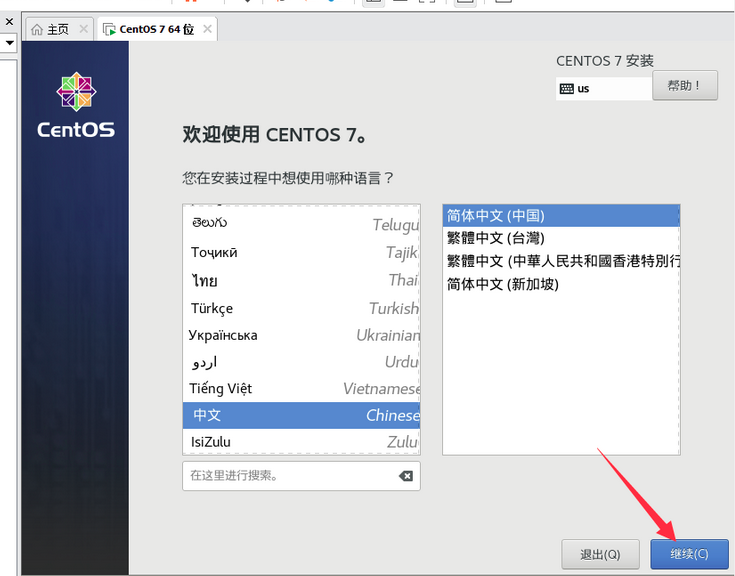Click the home icon on the 主页 tab
735x576 pixels.
37,29
